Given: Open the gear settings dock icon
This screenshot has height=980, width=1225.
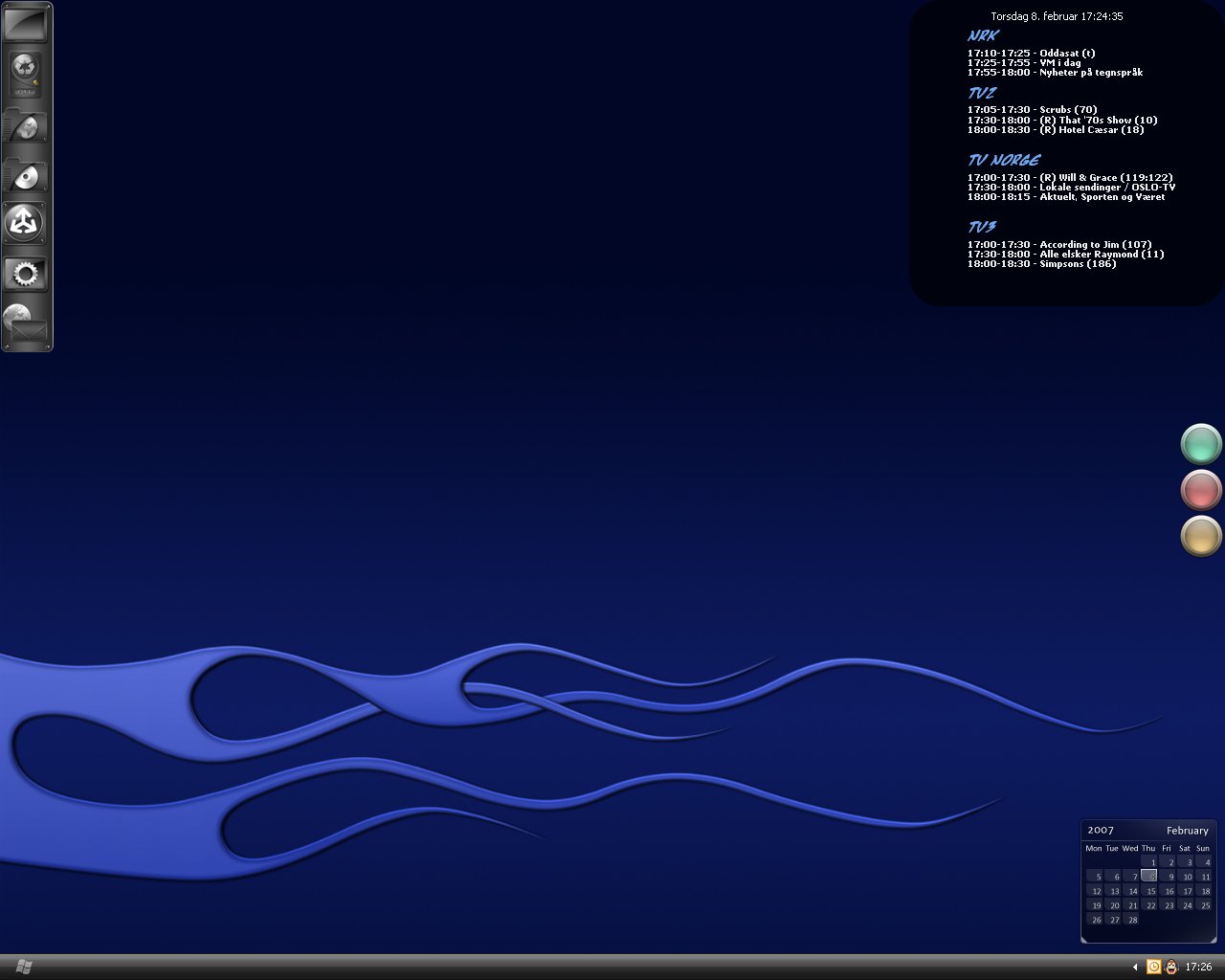Looking at the screenshot, I should tap(26, 275).
